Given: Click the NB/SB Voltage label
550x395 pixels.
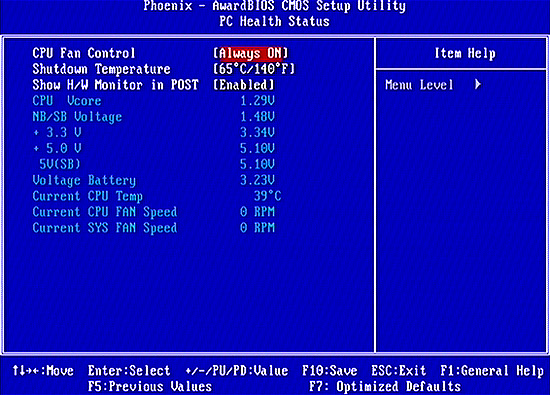Looking at the screenshot, I should point(77,117).
